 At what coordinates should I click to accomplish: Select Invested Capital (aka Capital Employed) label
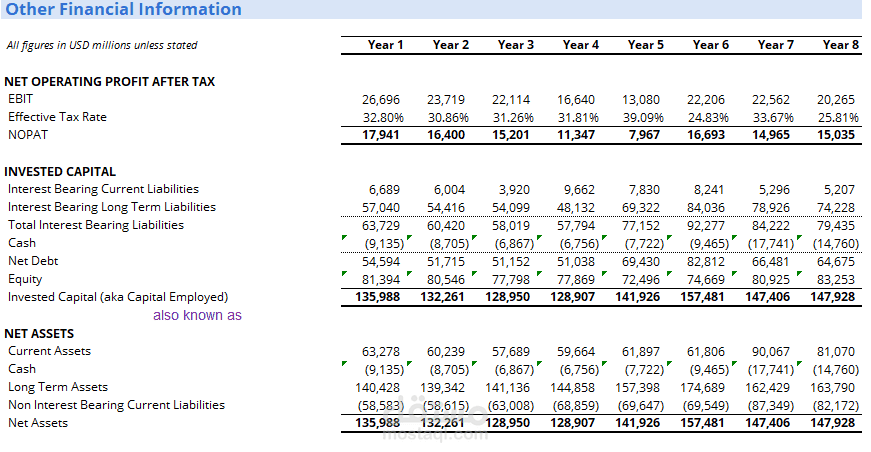pos(118,297)
